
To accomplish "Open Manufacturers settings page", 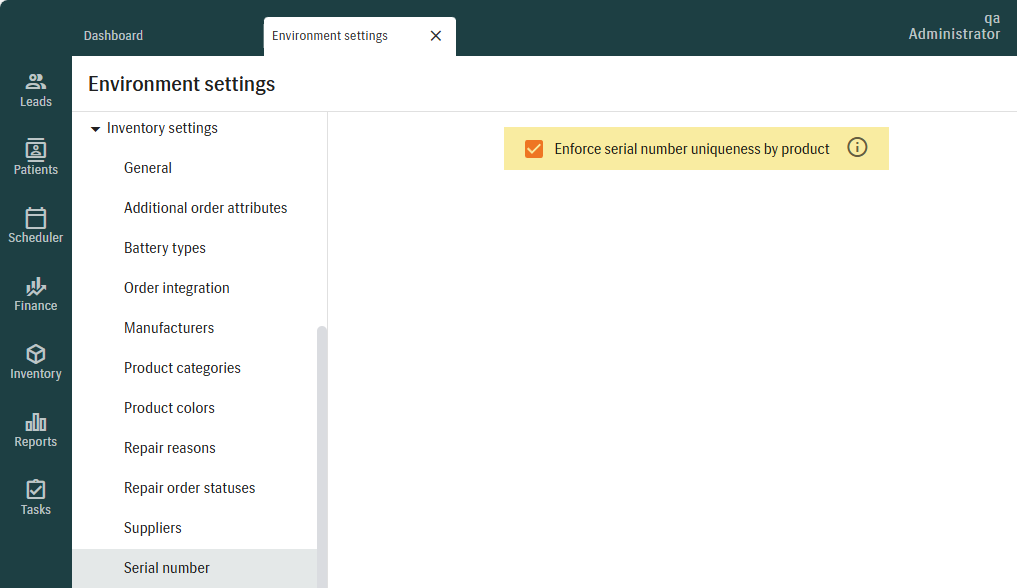I will [169, 328].
